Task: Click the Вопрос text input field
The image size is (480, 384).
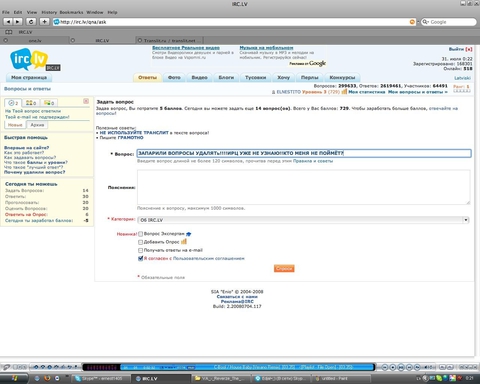Action: pyautogui.click(x=304, y=153)
